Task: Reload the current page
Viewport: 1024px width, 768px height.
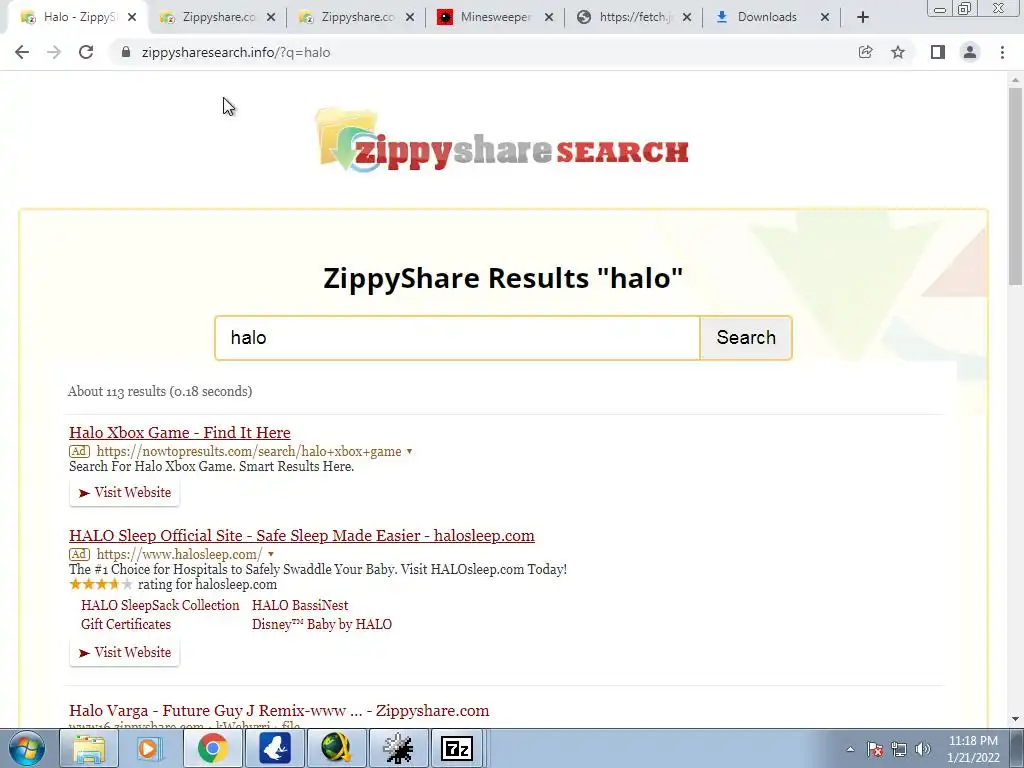Action: [86, 52]
